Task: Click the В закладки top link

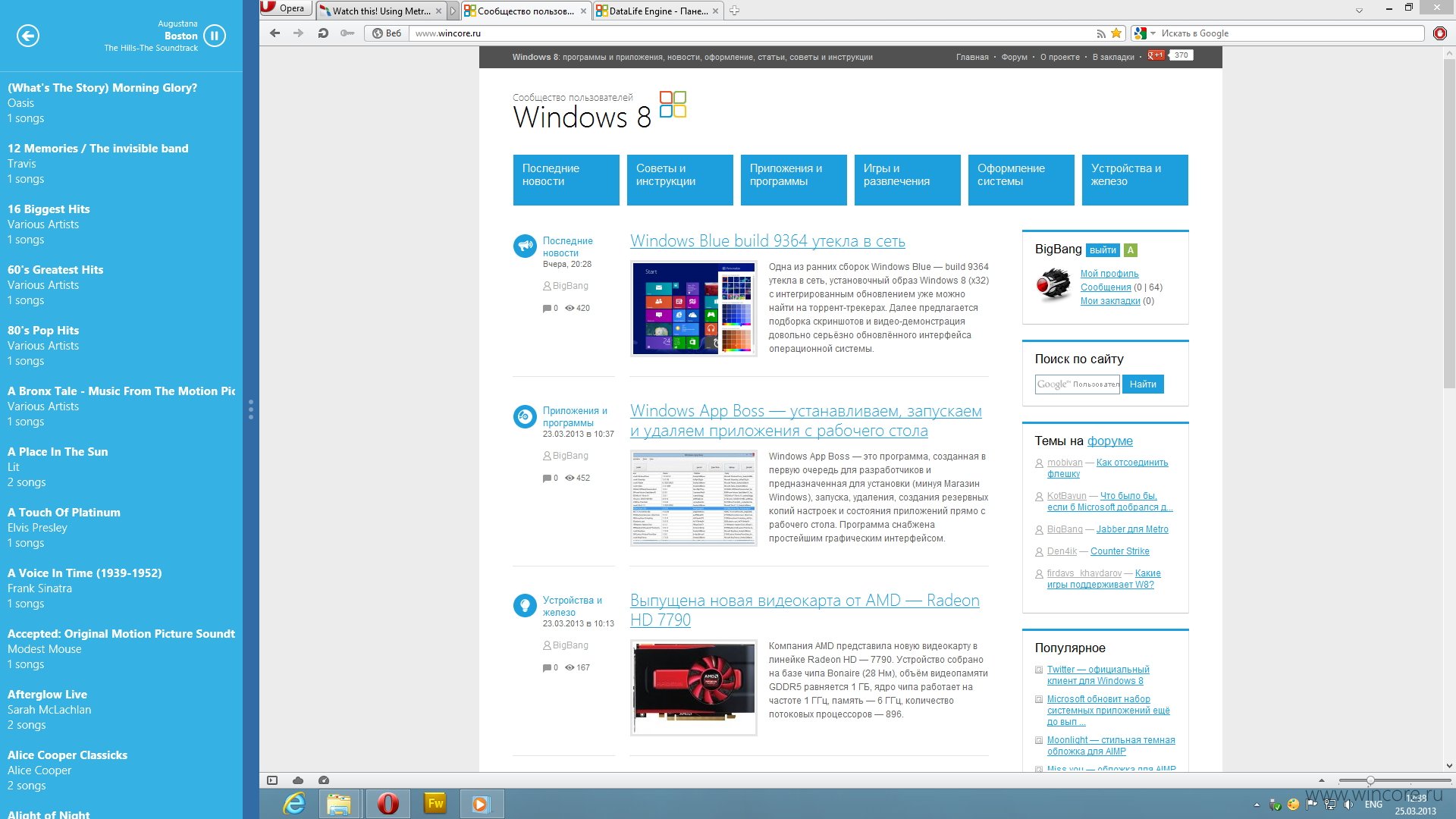Action: point(1113,57)
